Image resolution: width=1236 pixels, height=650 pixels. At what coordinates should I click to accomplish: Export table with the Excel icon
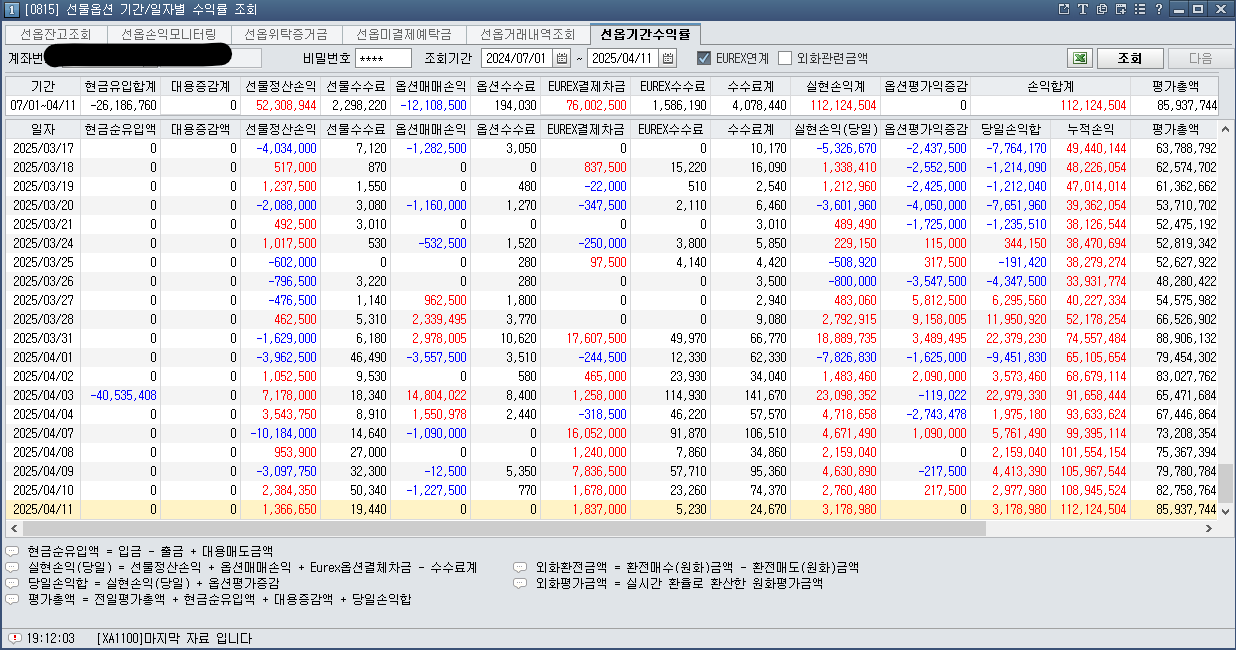[x=1078, y=58]
